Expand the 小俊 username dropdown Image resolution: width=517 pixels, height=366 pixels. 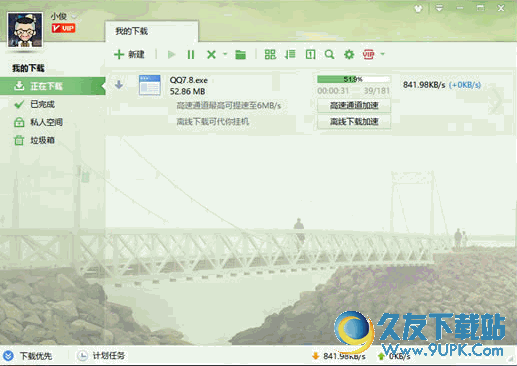click(74, 16)
